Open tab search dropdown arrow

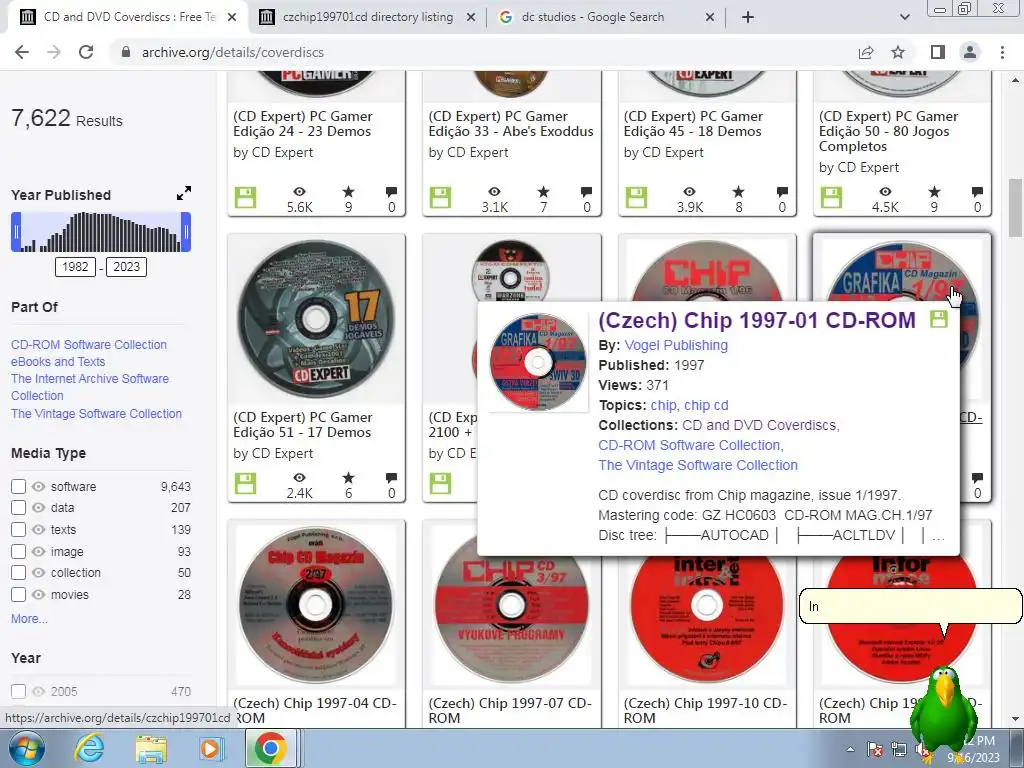click(x=904, y=17)
